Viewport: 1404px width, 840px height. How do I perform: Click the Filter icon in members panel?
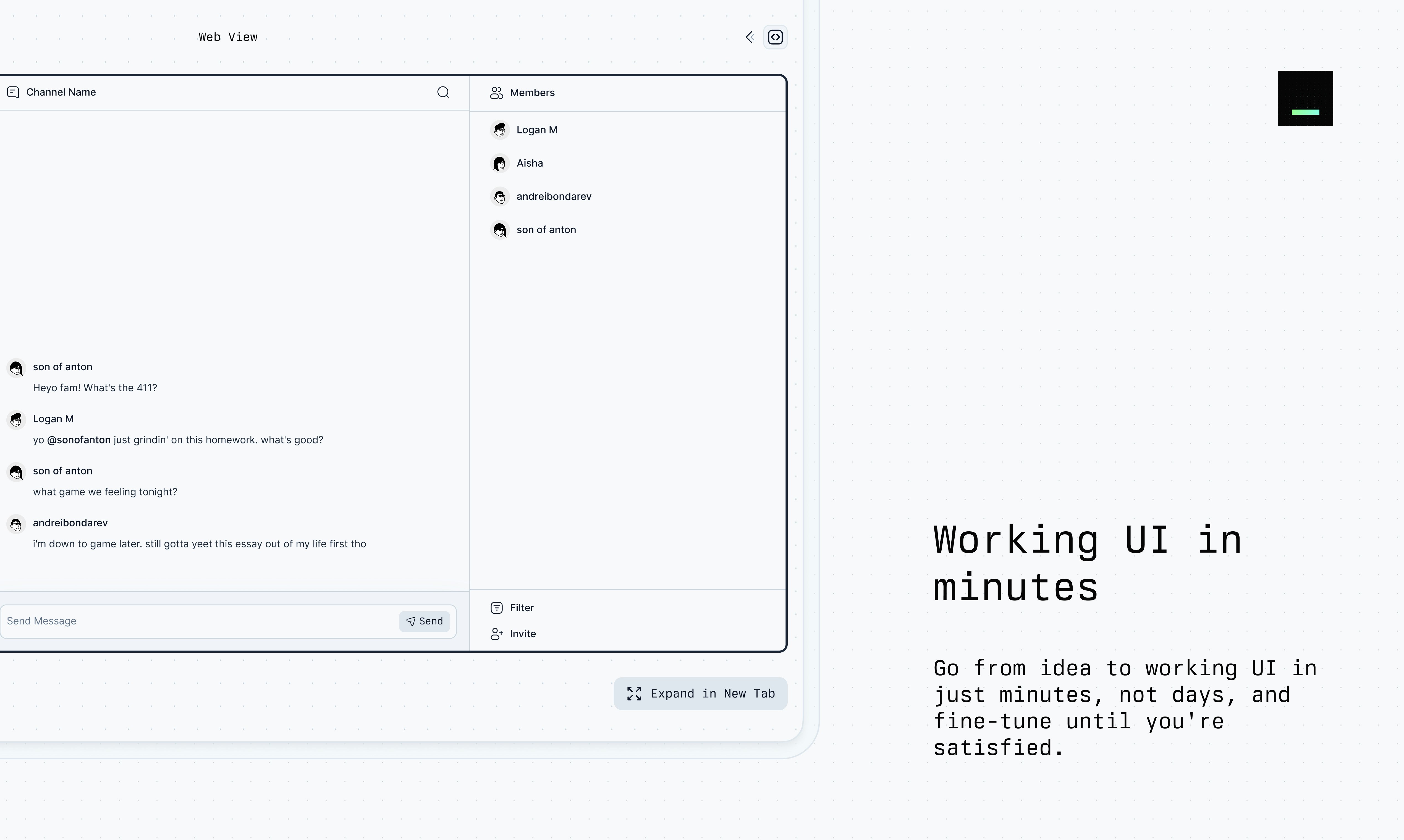click(497, 607)
